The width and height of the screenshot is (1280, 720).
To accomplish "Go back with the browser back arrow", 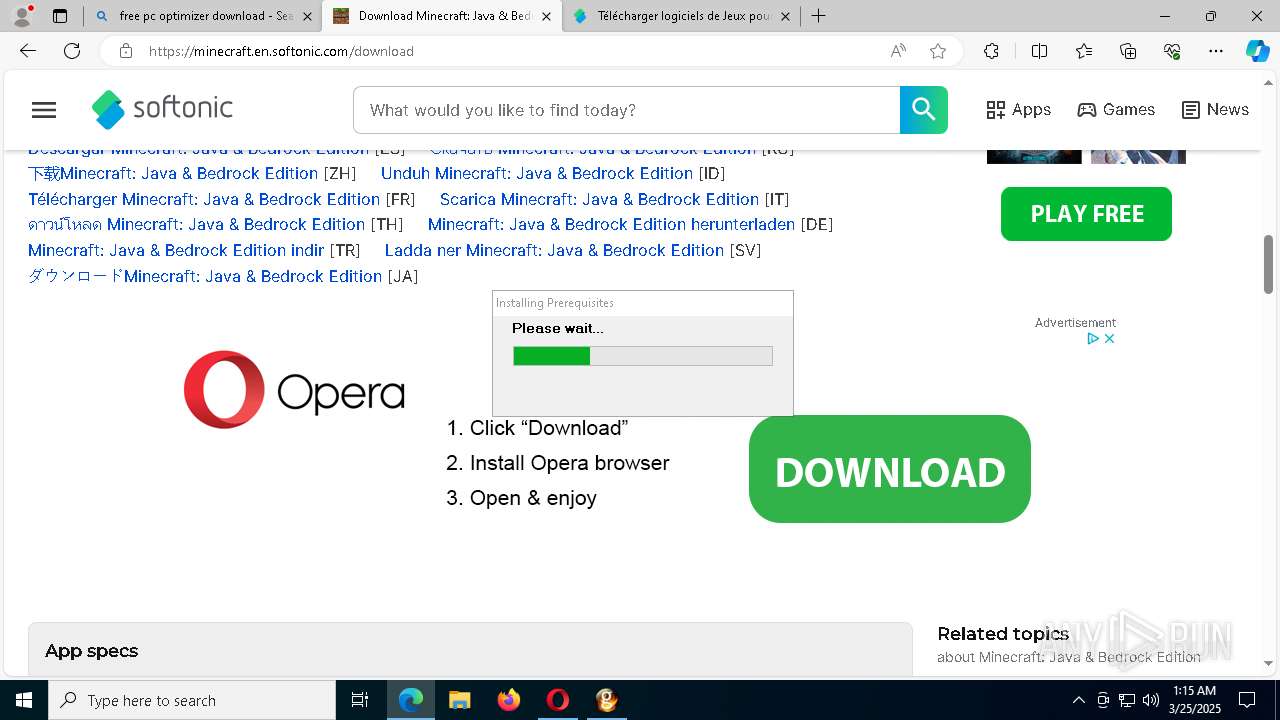I will point(28,51).
